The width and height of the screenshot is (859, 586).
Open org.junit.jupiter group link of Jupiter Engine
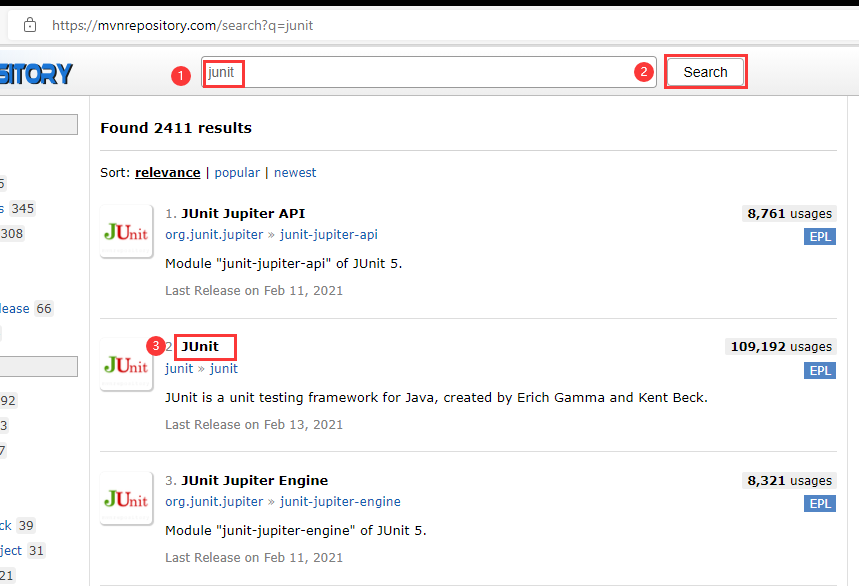click(214, 502)
